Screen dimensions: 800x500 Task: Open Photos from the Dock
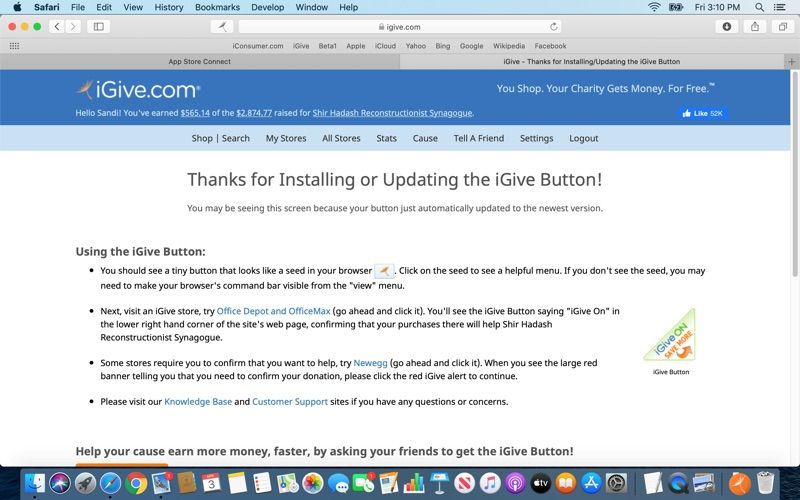[x=313, y=483]
